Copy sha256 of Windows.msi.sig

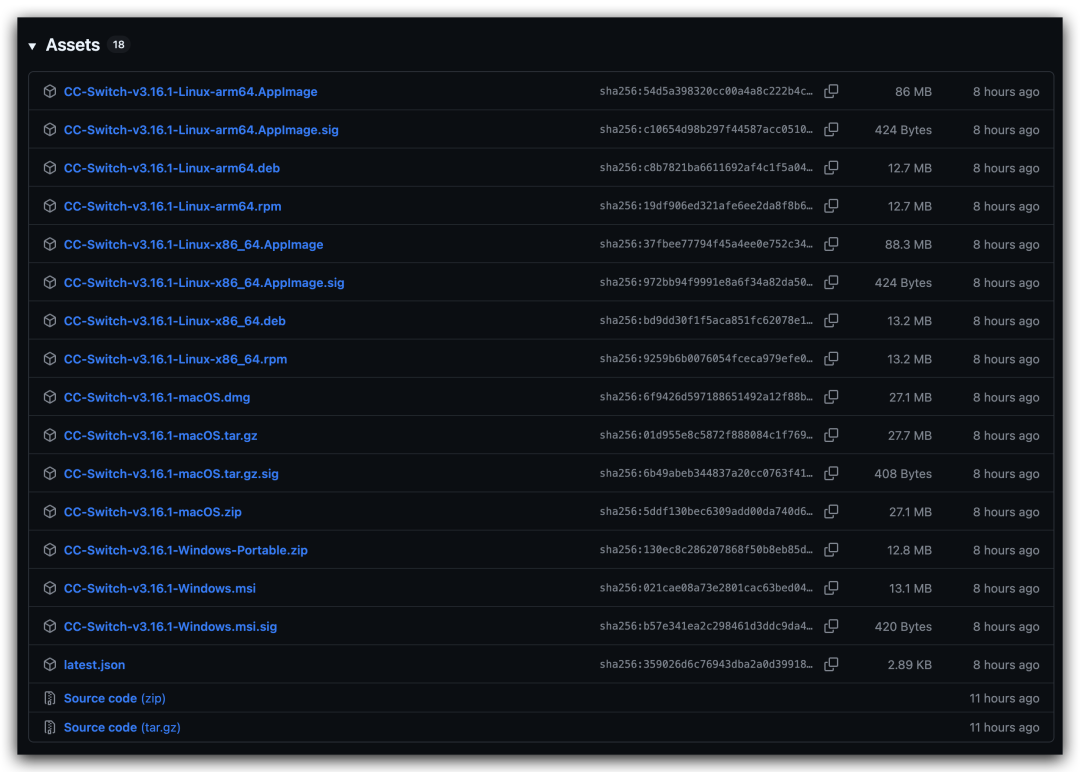click(831, 627)
